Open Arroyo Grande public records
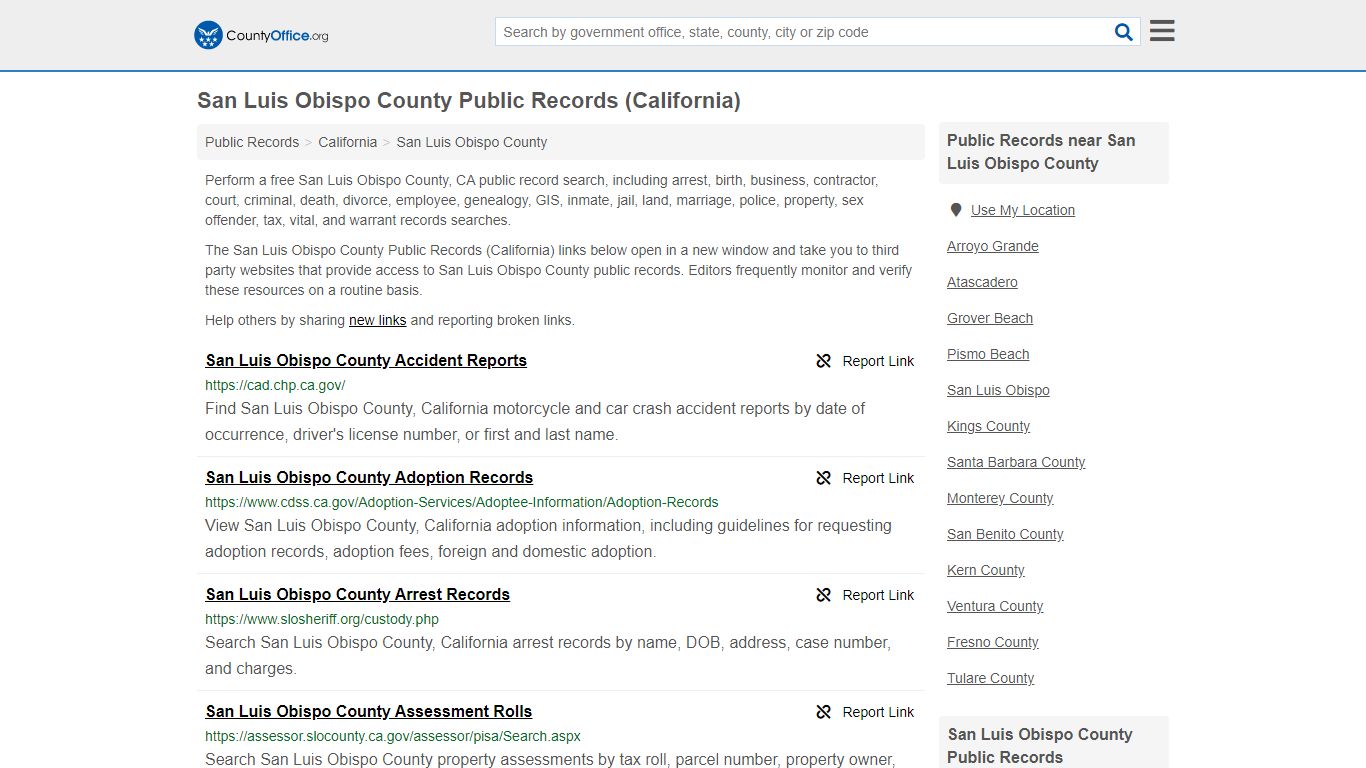Image resolution: width=1366 pixels, height=768 pixels. 993,246
